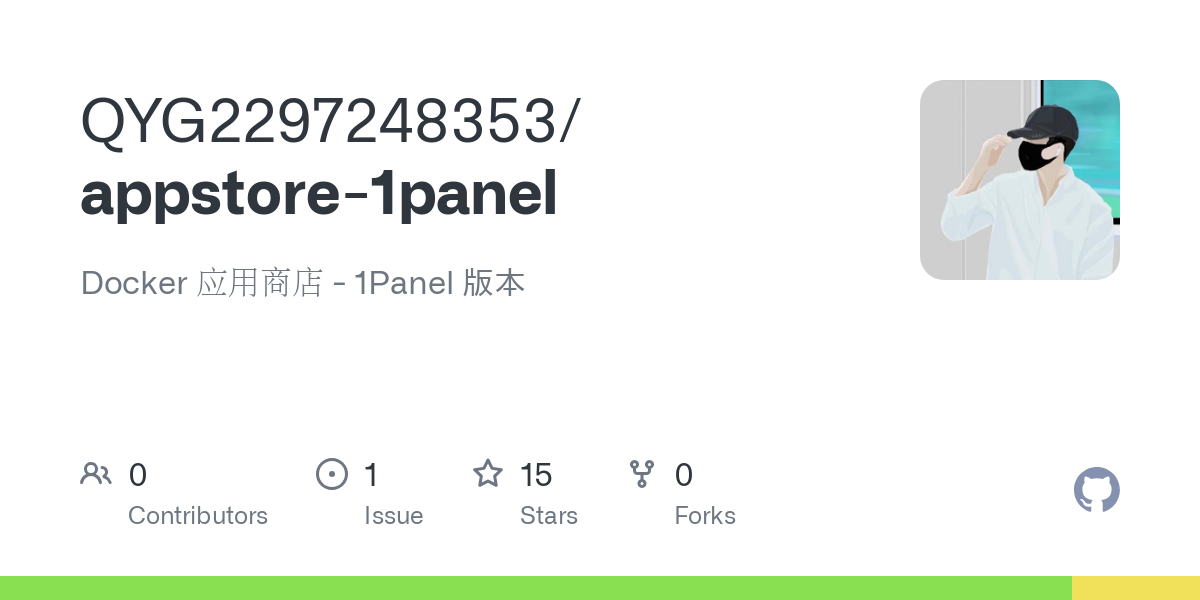Click the Forks branch icon
This screenshot has height=600, width=1200.
coord(642,474)
